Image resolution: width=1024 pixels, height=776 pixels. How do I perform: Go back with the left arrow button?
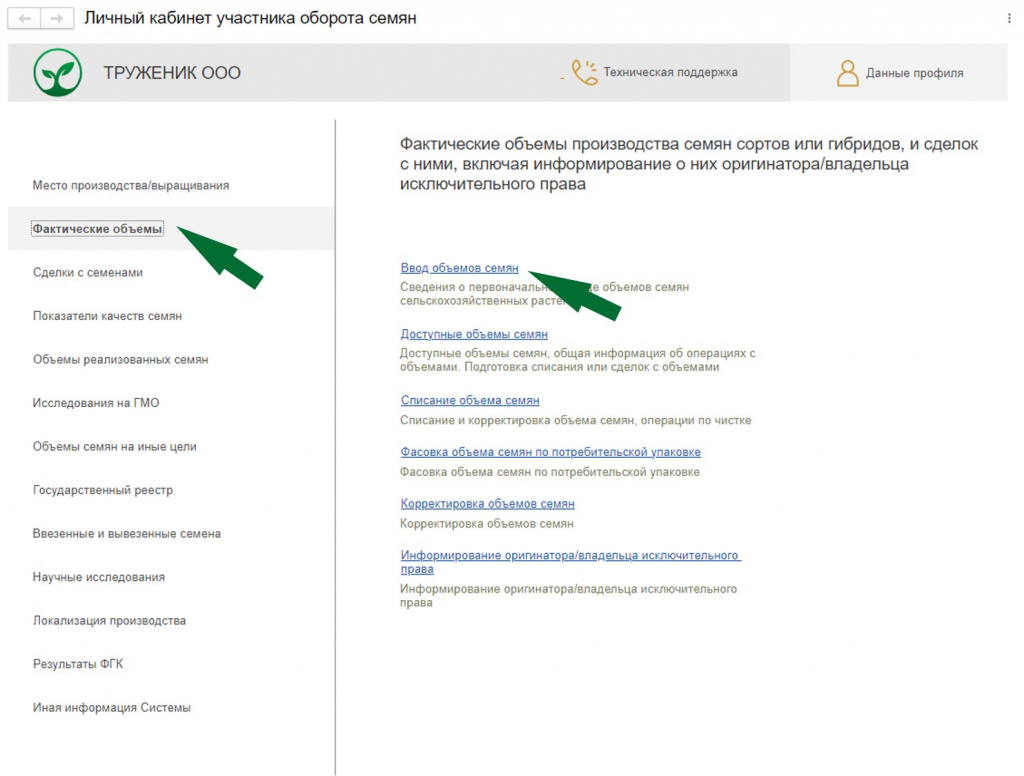click(x=24, y=18)
